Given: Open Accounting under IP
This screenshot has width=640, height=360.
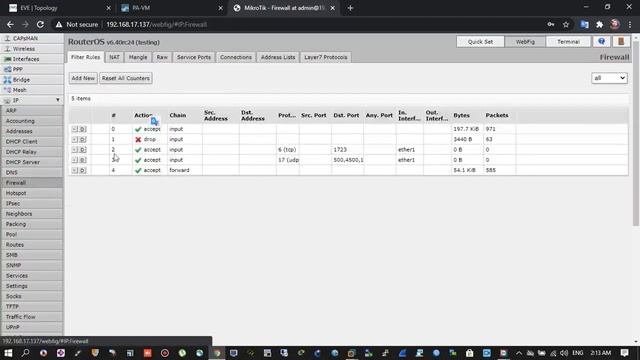Looking at the screenshot, I should click(32, 121).
